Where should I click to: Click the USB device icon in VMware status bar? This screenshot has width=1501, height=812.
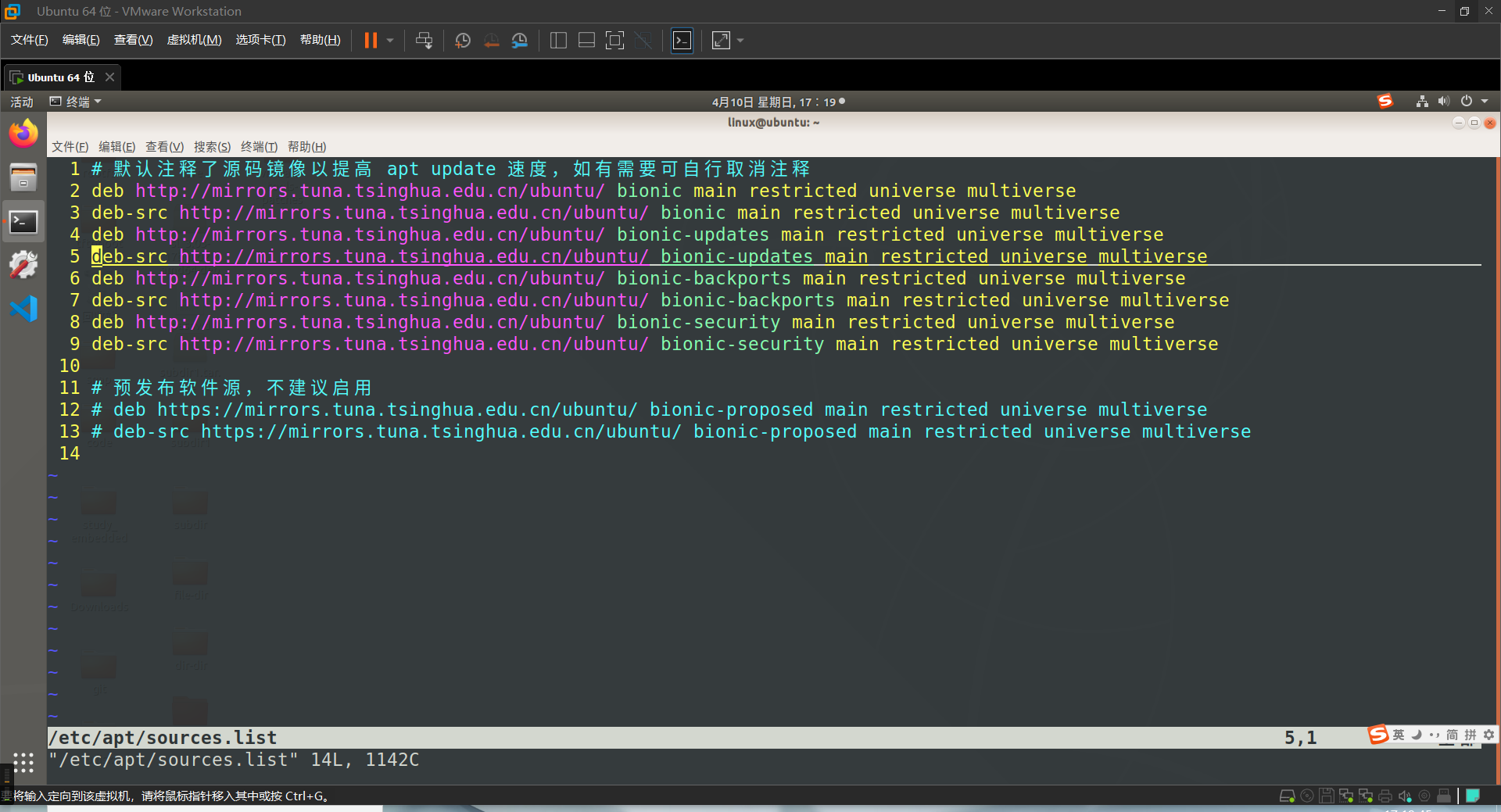(1444, 796)
